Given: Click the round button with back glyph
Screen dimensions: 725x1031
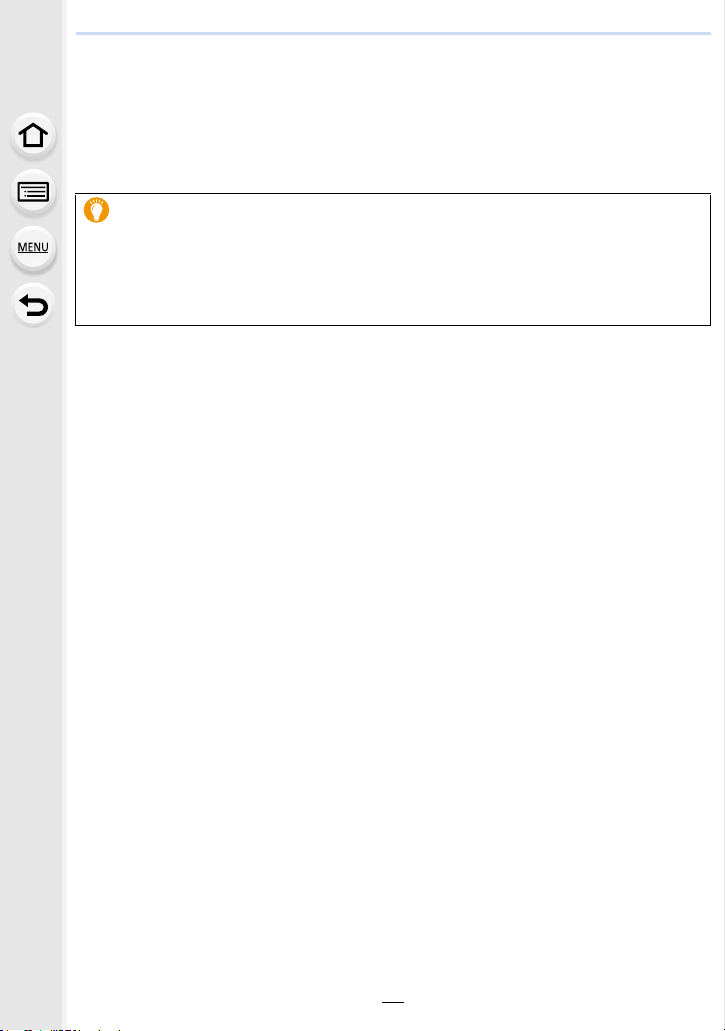Looking at the screenshot, I should pyautogui.click(x=33, y=305).
